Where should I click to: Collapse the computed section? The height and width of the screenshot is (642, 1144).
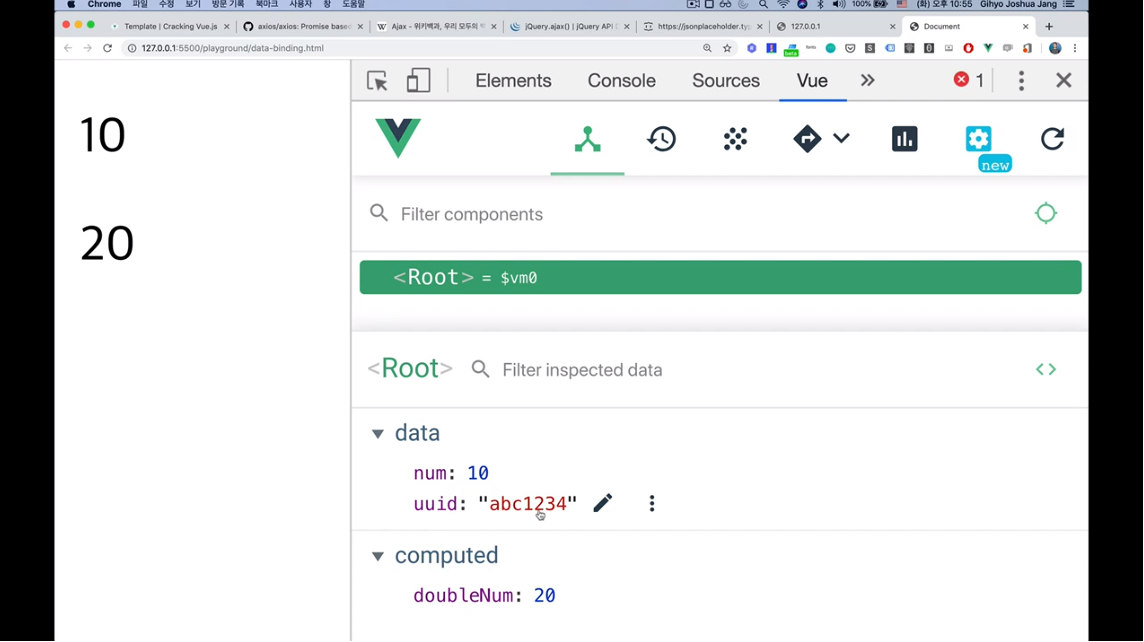point(378,556)
